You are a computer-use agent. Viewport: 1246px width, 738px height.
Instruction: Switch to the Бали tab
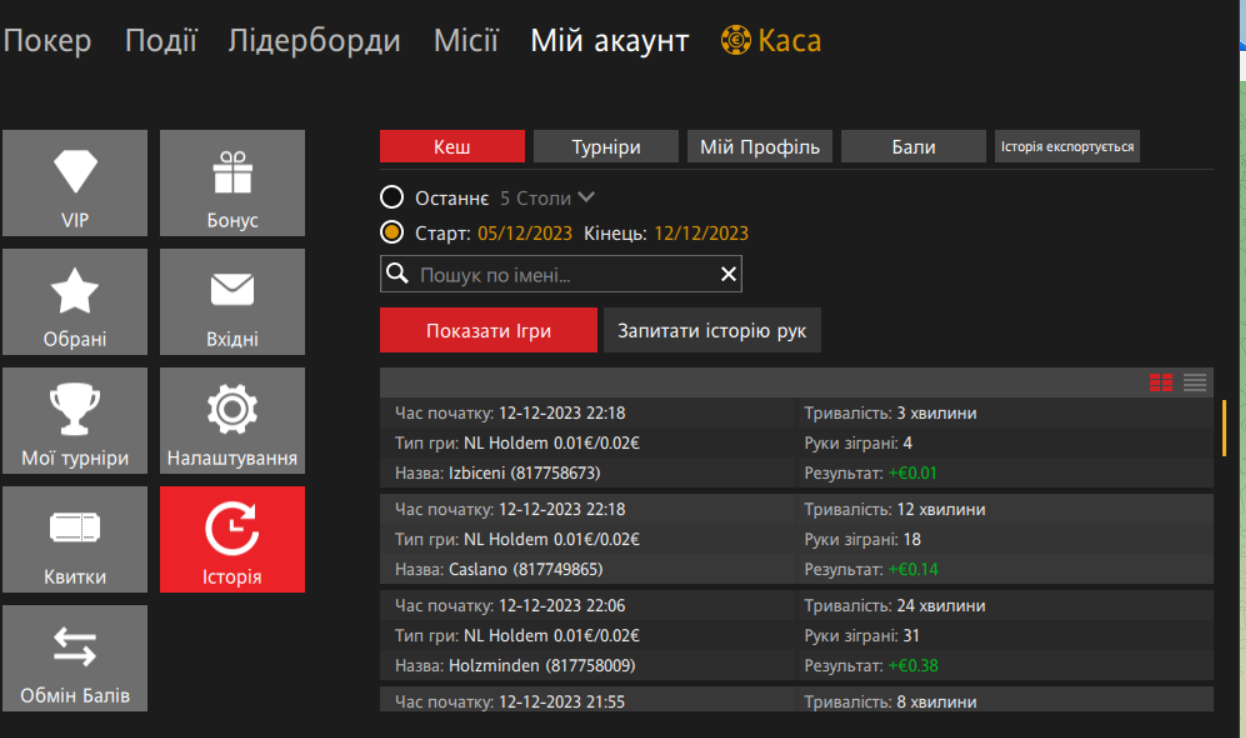click(914, 147)
